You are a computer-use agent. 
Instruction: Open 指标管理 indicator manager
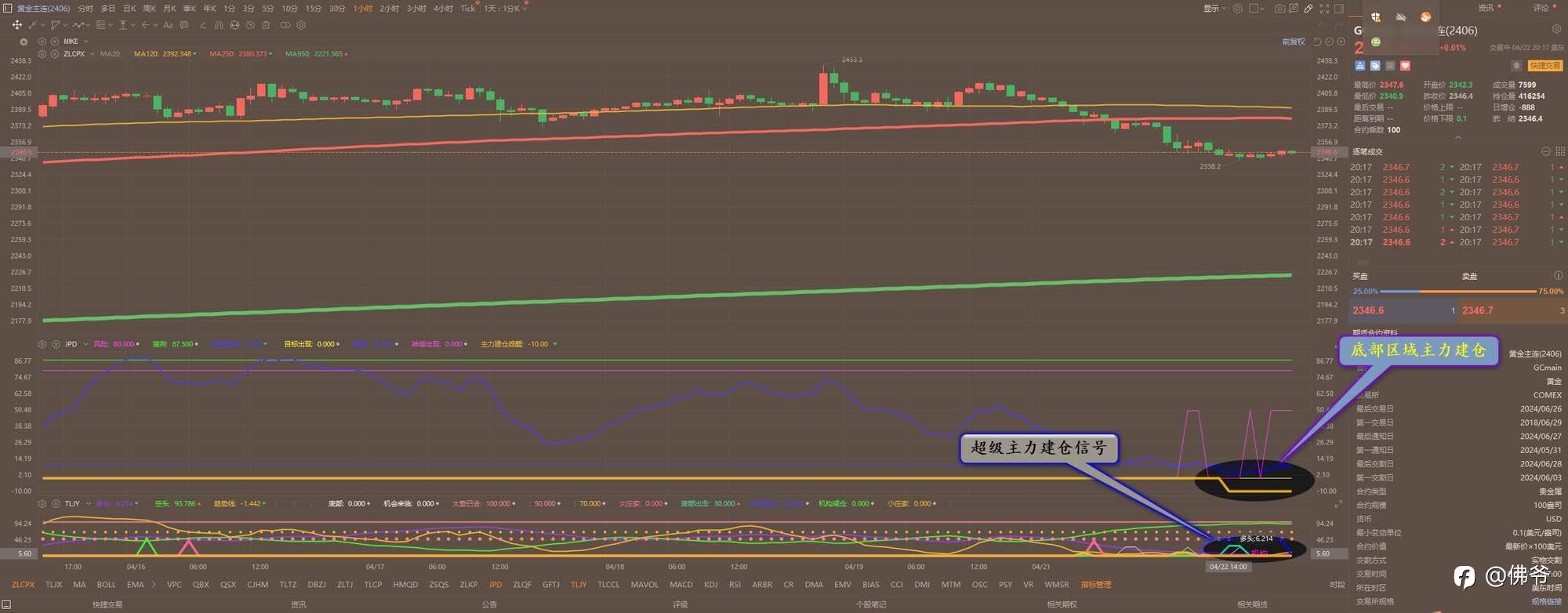click(1096, 585)
